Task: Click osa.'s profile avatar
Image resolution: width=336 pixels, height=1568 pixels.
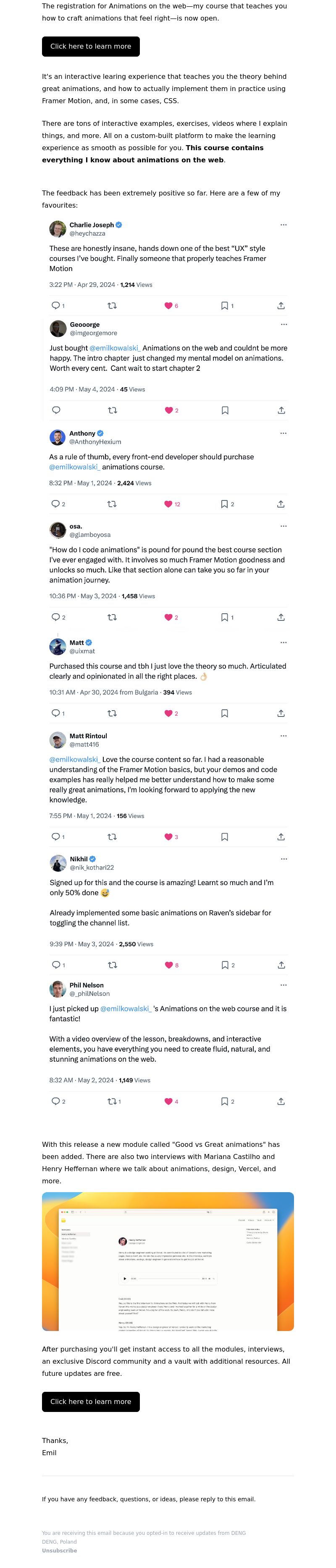Action: pos(58,530)
